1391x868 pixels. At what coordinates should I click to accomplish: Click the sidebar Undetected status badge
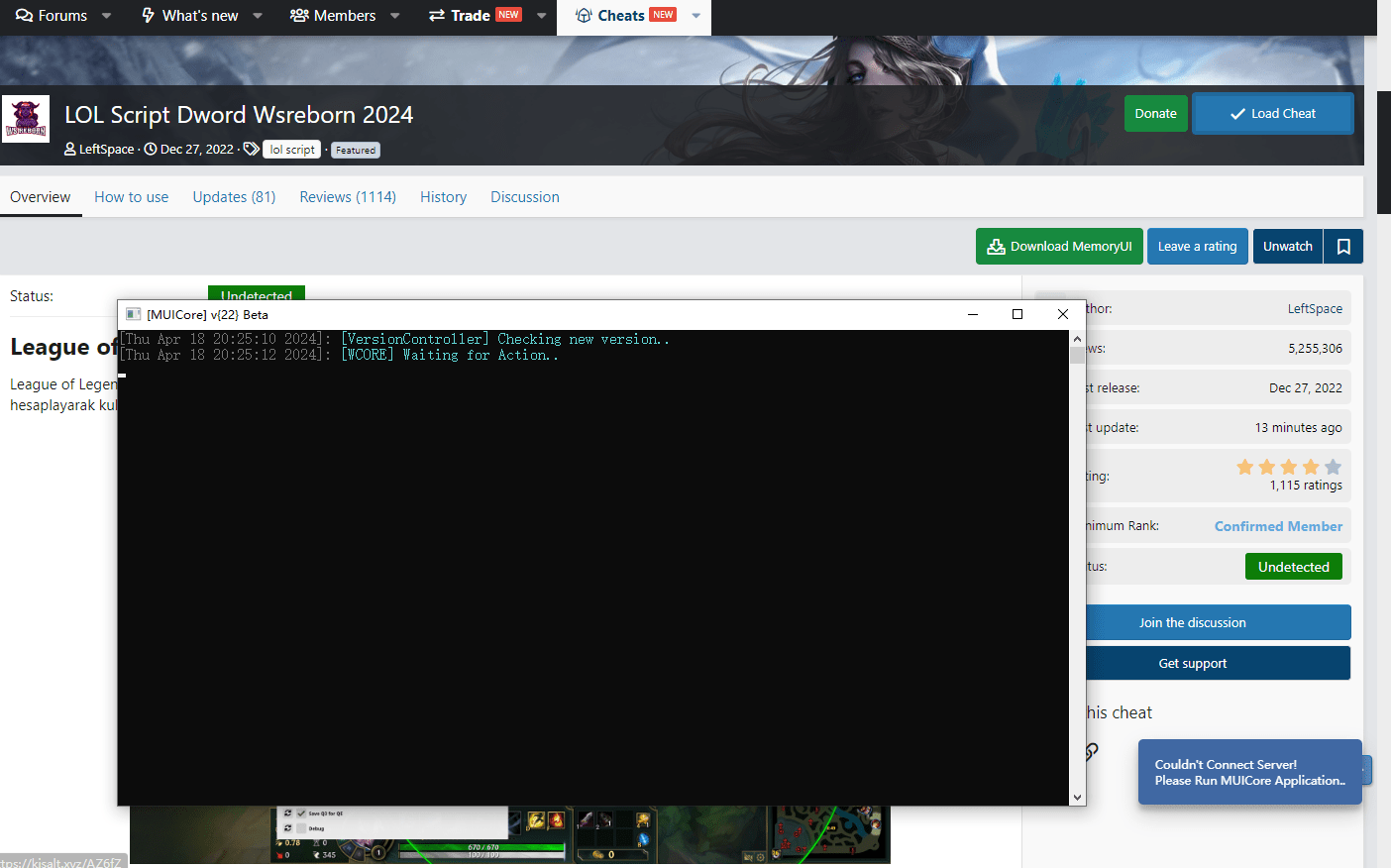click(1294, 567)
